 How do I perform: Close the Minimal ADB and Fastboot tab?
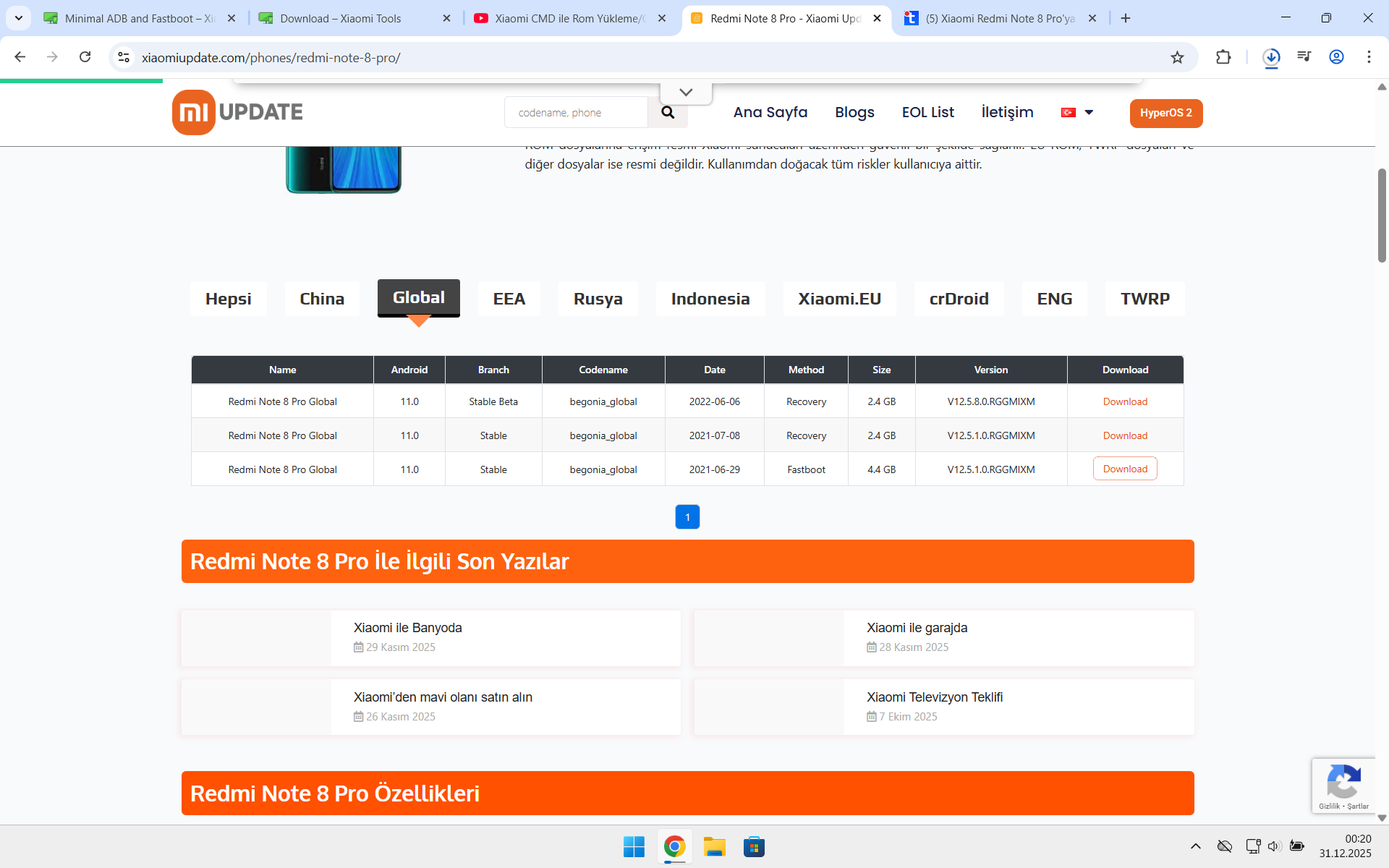pos(231,18)
